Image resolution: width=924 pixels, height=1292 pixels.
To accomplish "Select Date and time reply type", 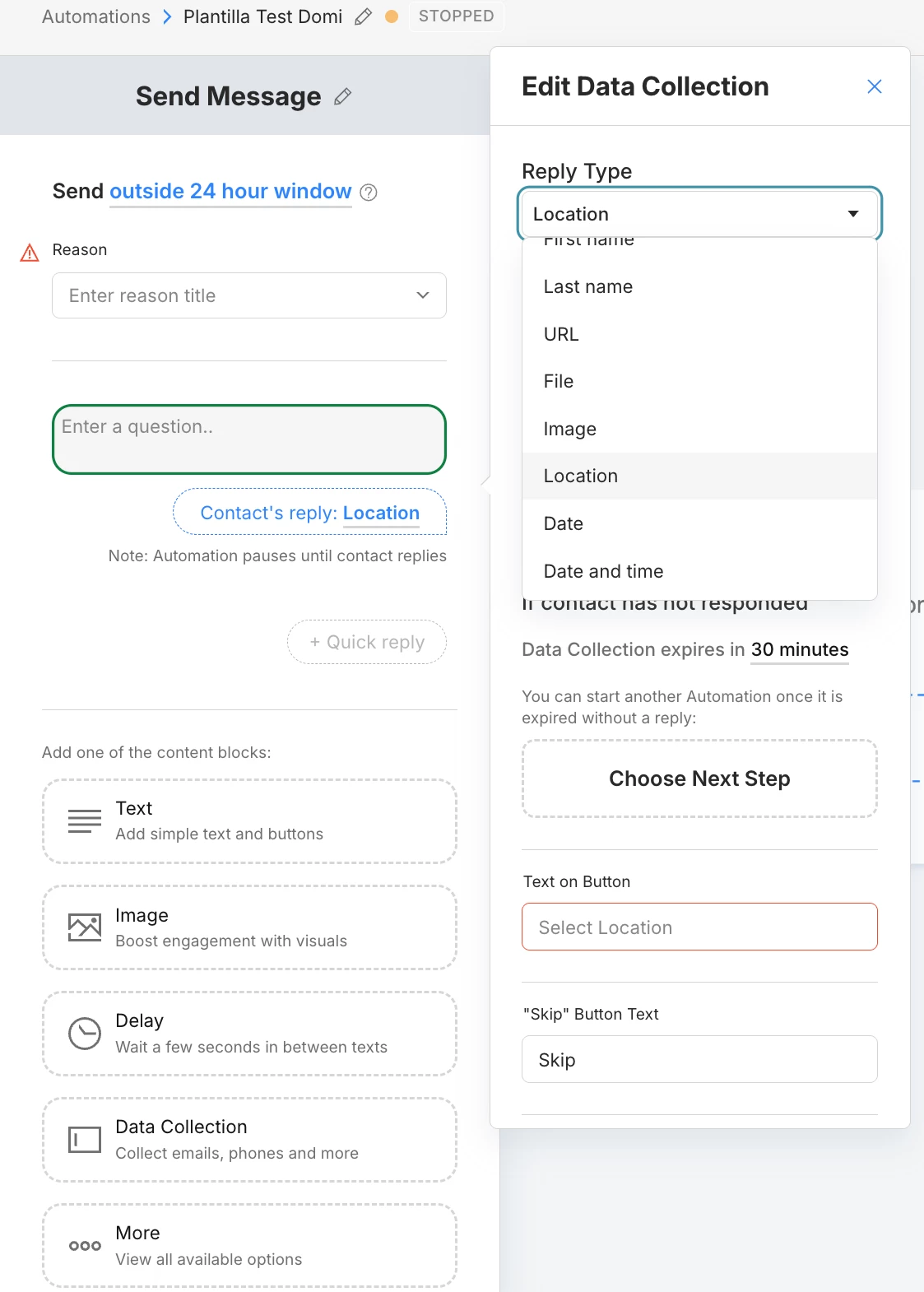I will click(x=603, y=571).
